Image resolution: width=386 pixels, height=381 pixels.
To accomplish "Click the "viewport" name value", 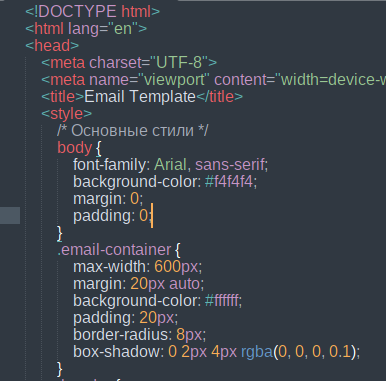I will [174, 80].
